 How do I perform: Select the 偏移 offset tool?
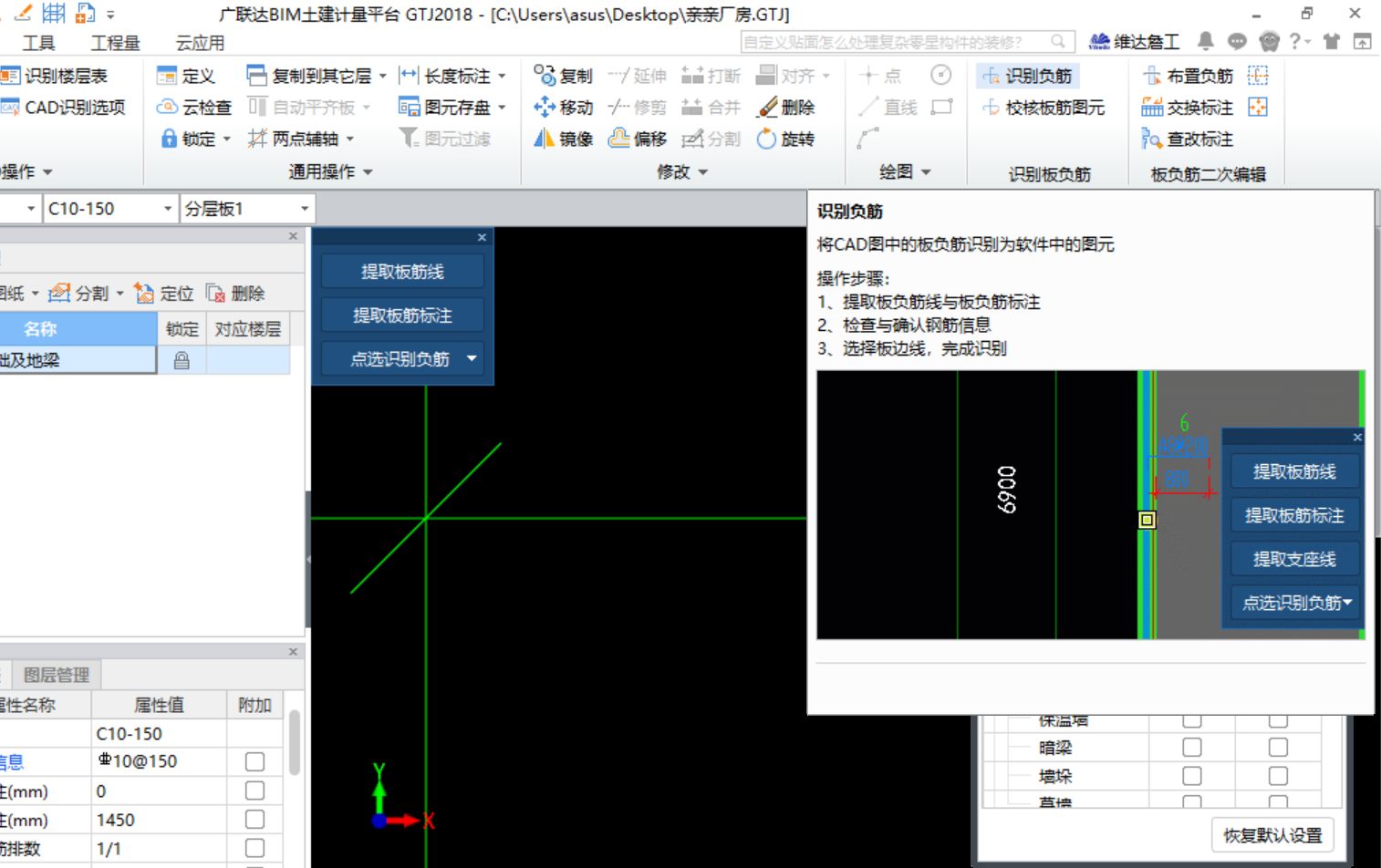coord(638,139)
